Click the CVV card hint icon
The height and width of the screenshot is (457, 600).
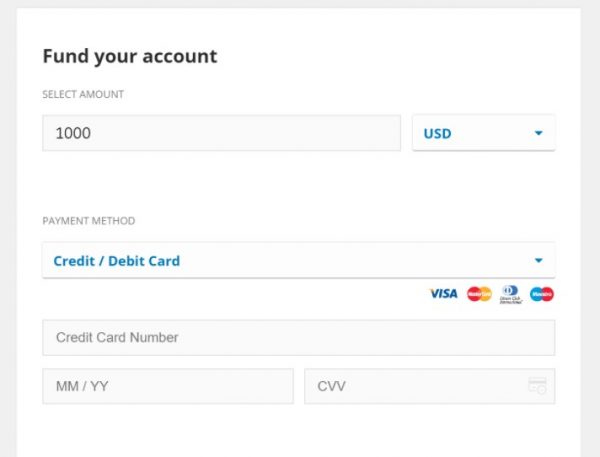tap(538, 385)
